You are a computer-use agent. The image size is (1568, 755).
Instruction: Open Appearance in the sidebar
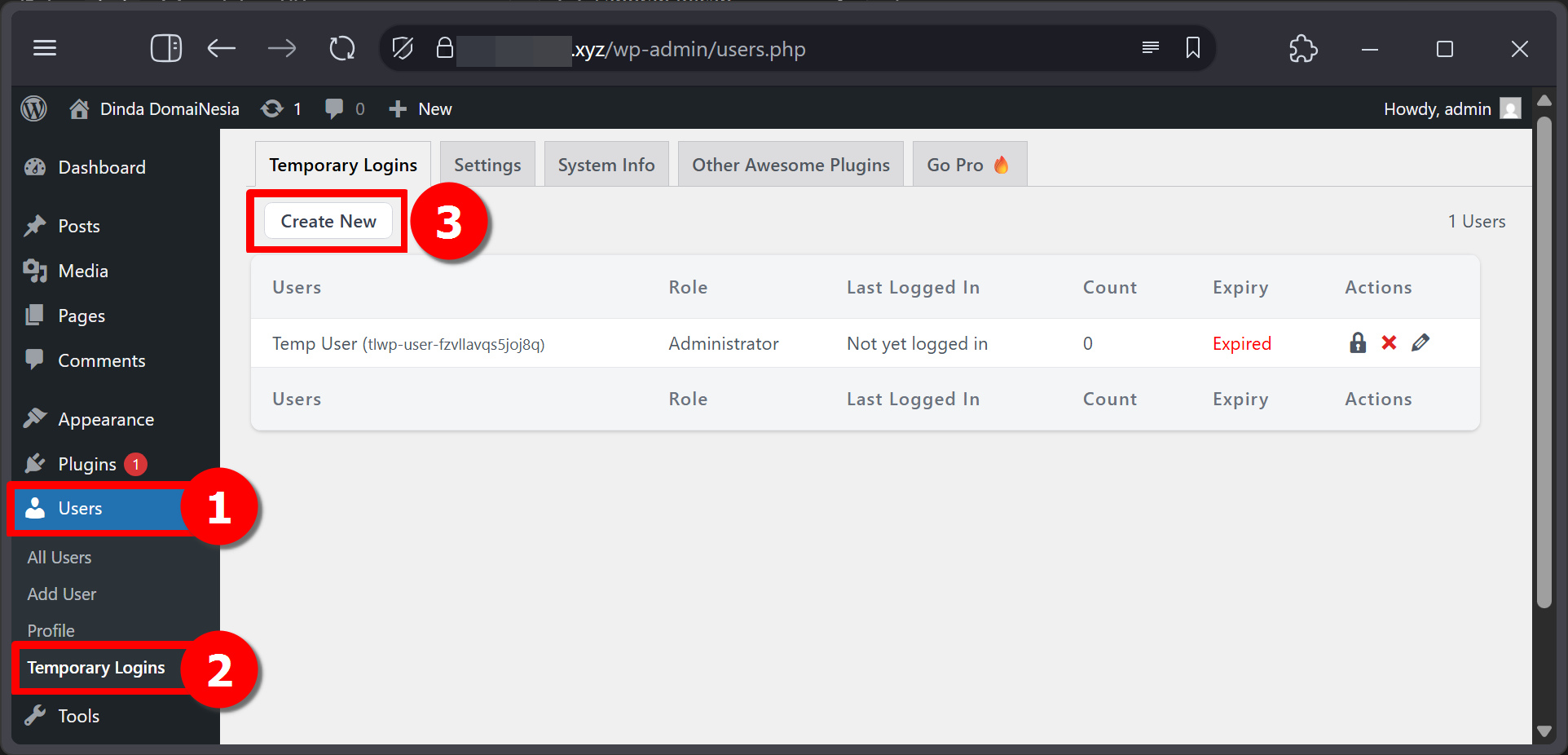106,419
